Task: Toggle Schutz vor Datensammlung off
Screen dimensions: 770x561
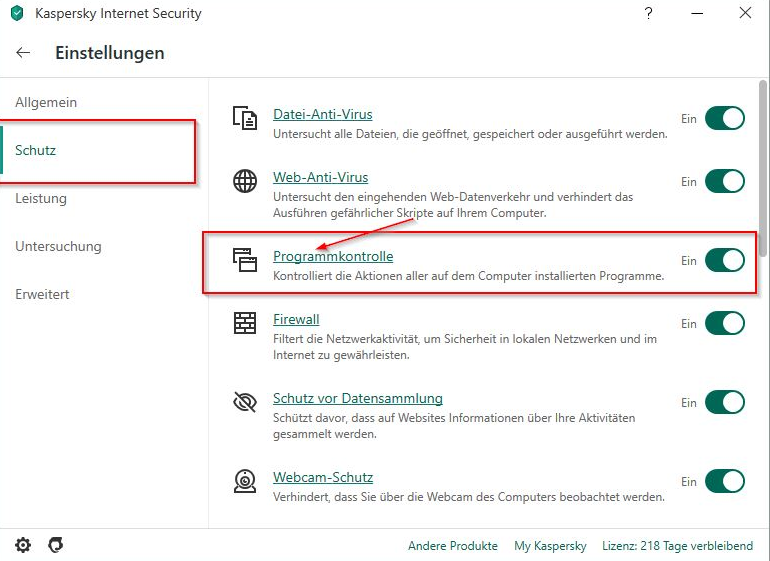Action: [x=725, y=402]
